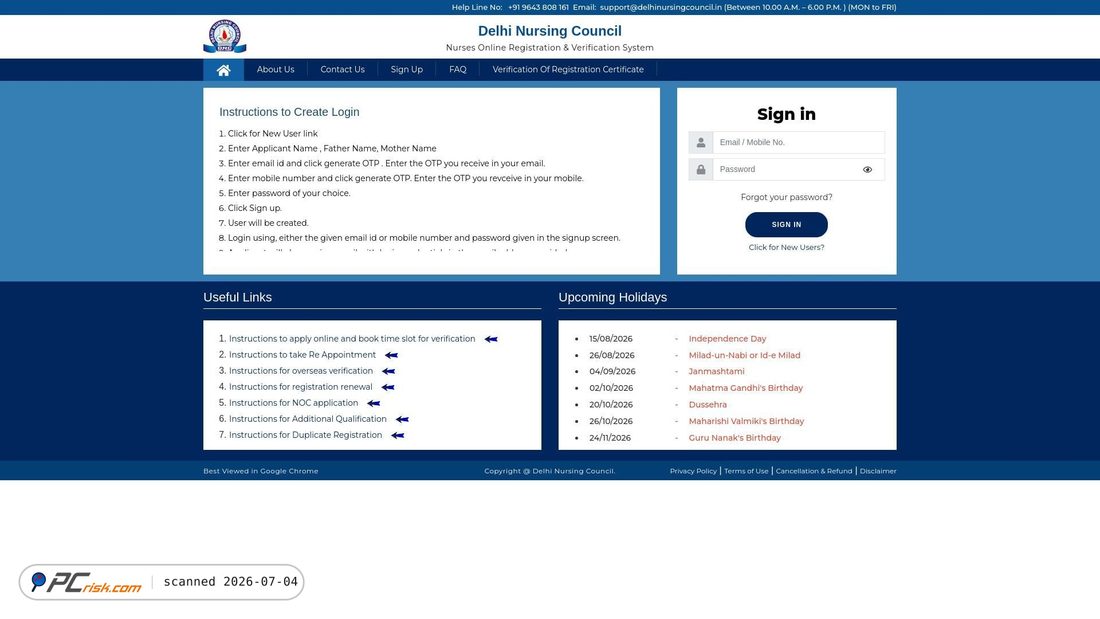The width and height of the screenshot is (1100, 619).
Task: Click arrow icon next to book time slot instructions
Action: click(491, 339)
